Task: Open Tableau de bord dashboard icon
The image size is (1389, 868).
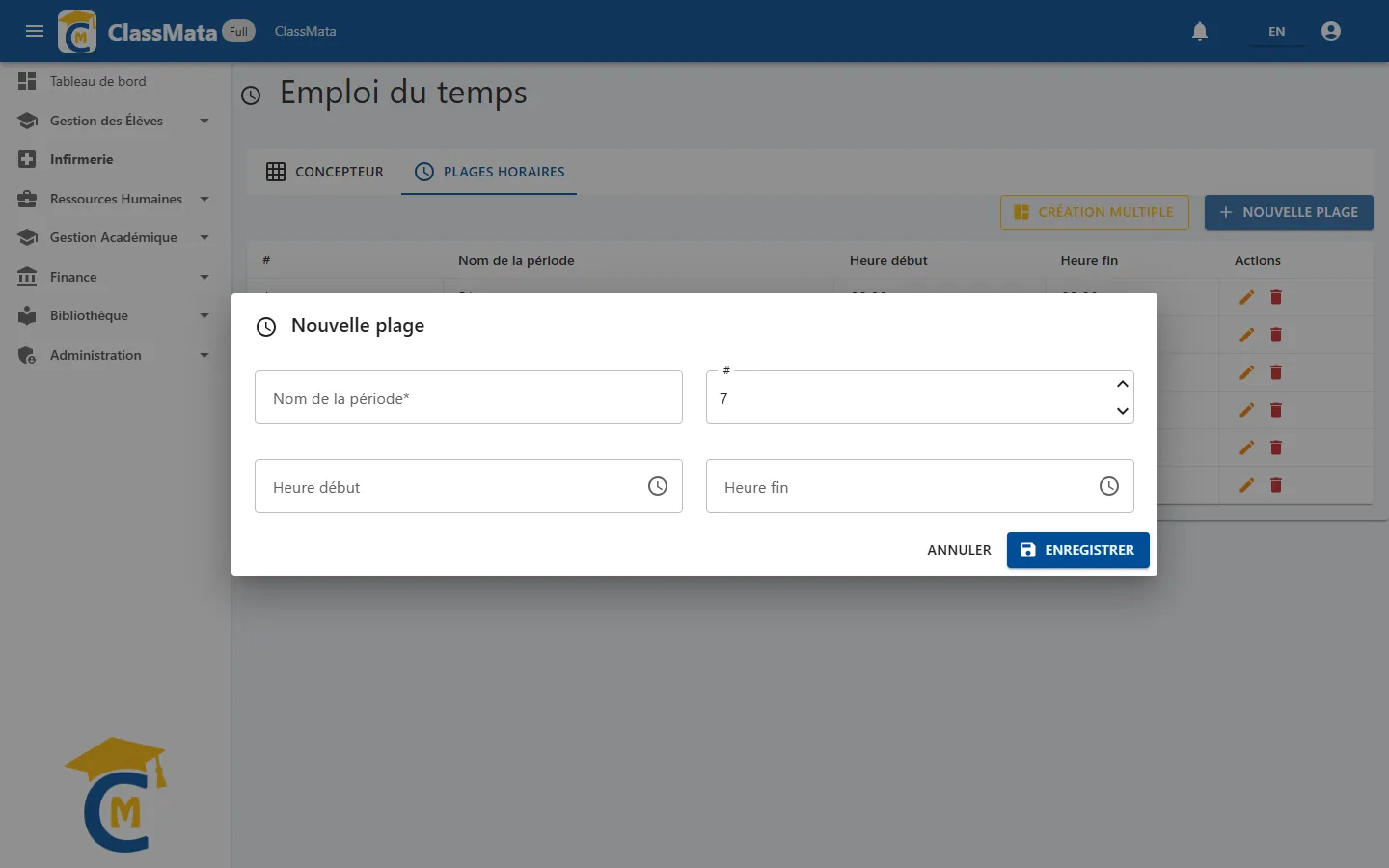Action: [27, 81]
